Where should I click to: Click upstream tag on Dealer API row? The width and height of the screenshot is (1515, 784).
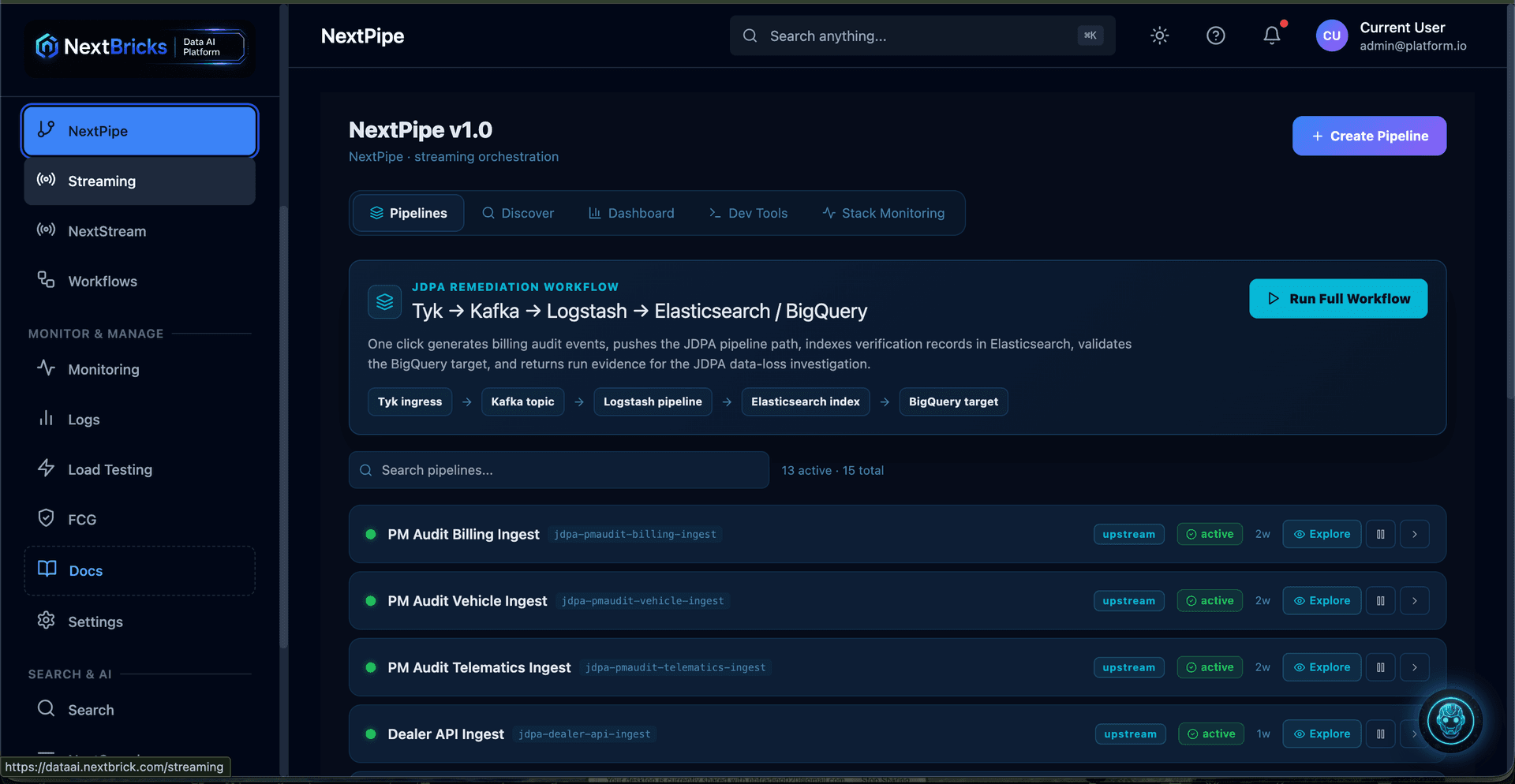[1130, 734]
